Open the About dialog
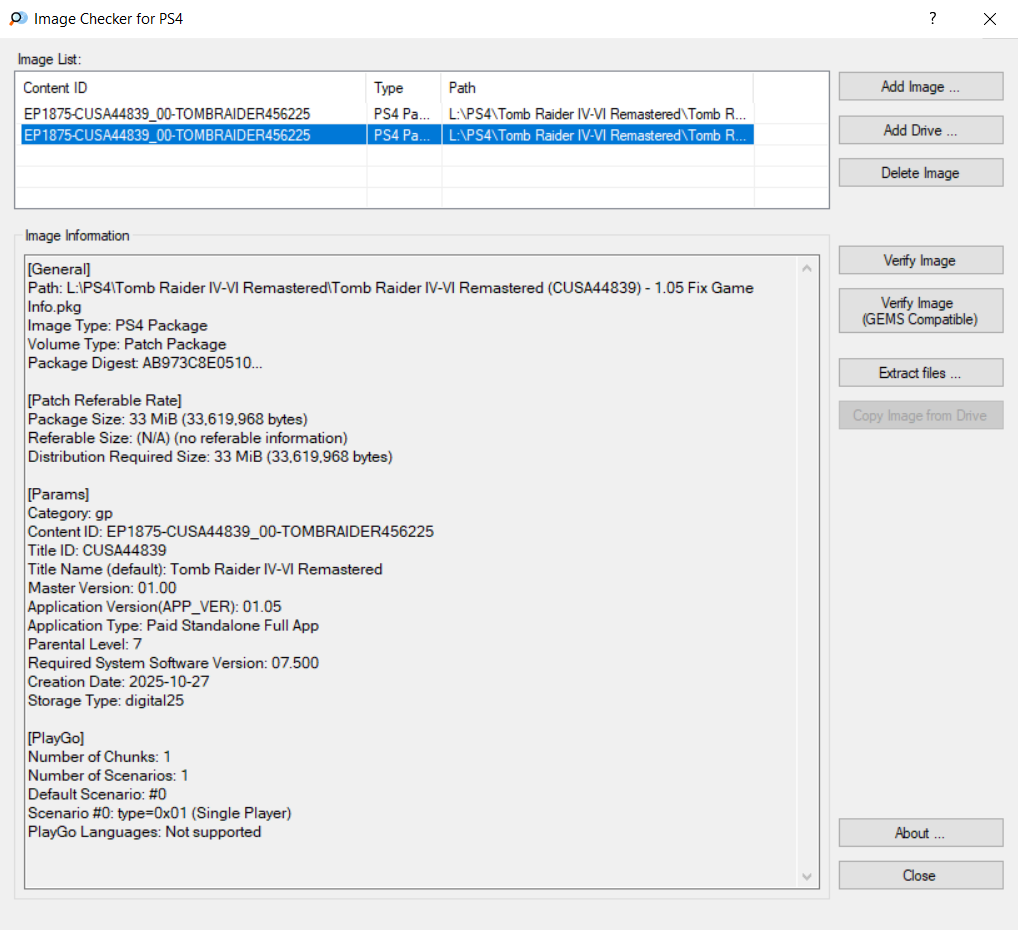1018x930 pixels. (920, 833)
